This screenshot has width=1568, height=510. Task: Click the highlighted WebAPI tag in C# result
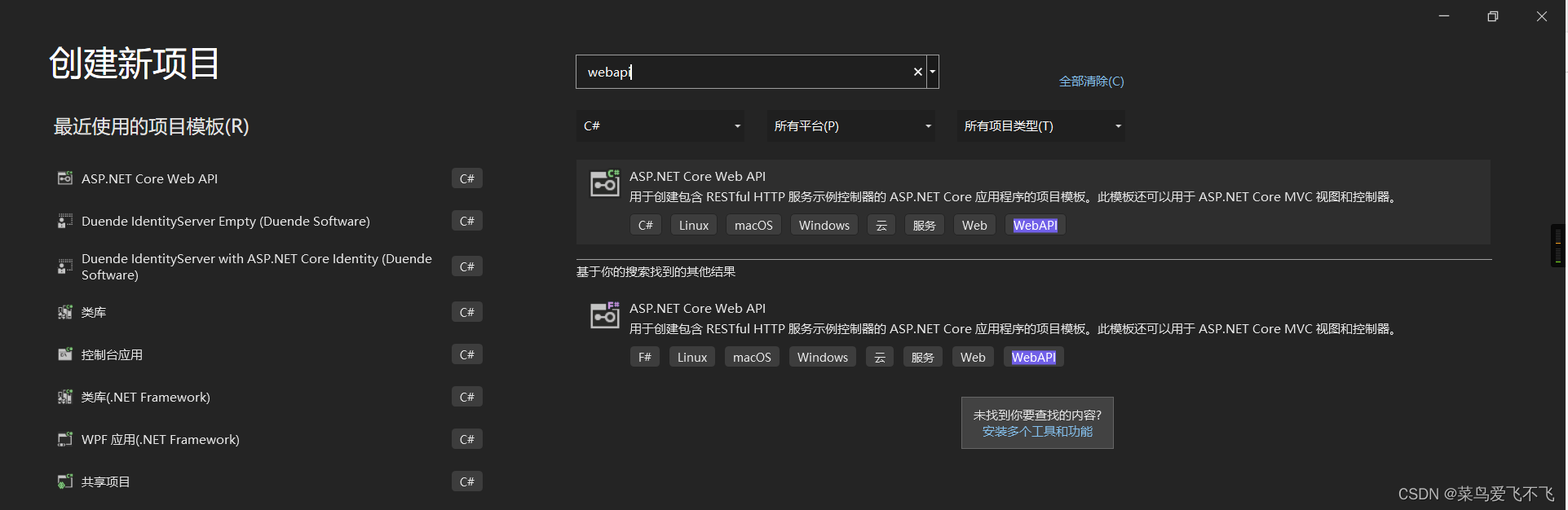click(x=1036, y=226)
